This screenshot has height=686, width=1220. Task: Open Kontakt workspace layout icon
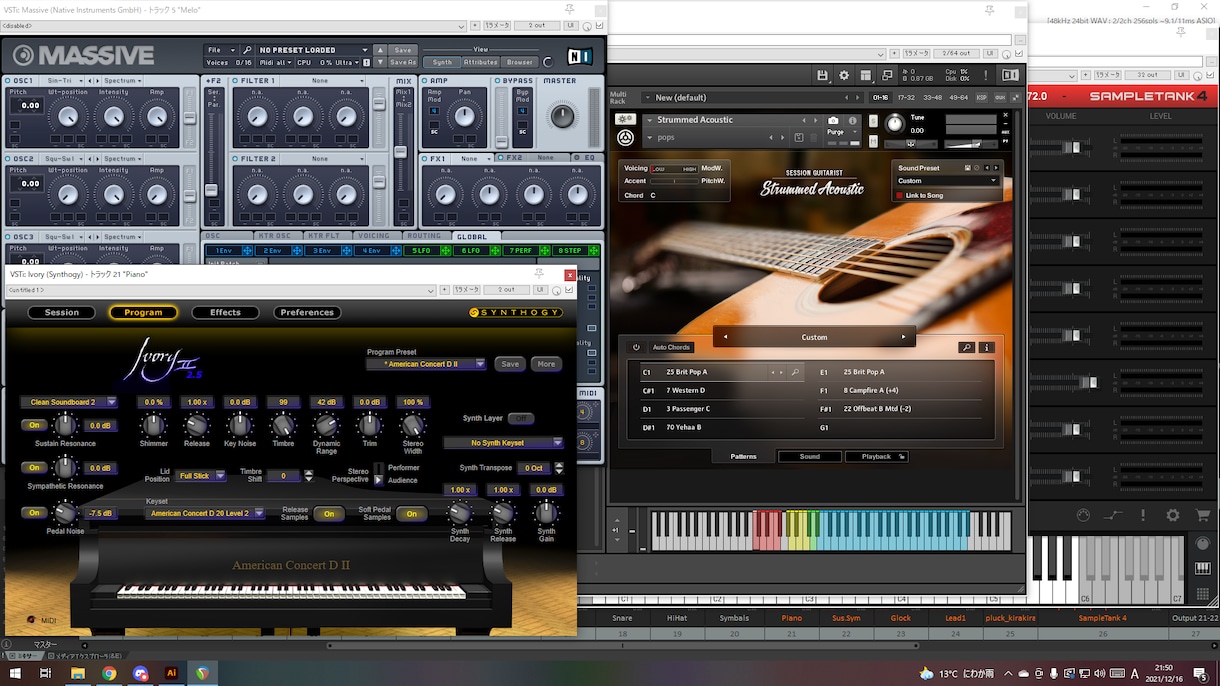[866, 75]
